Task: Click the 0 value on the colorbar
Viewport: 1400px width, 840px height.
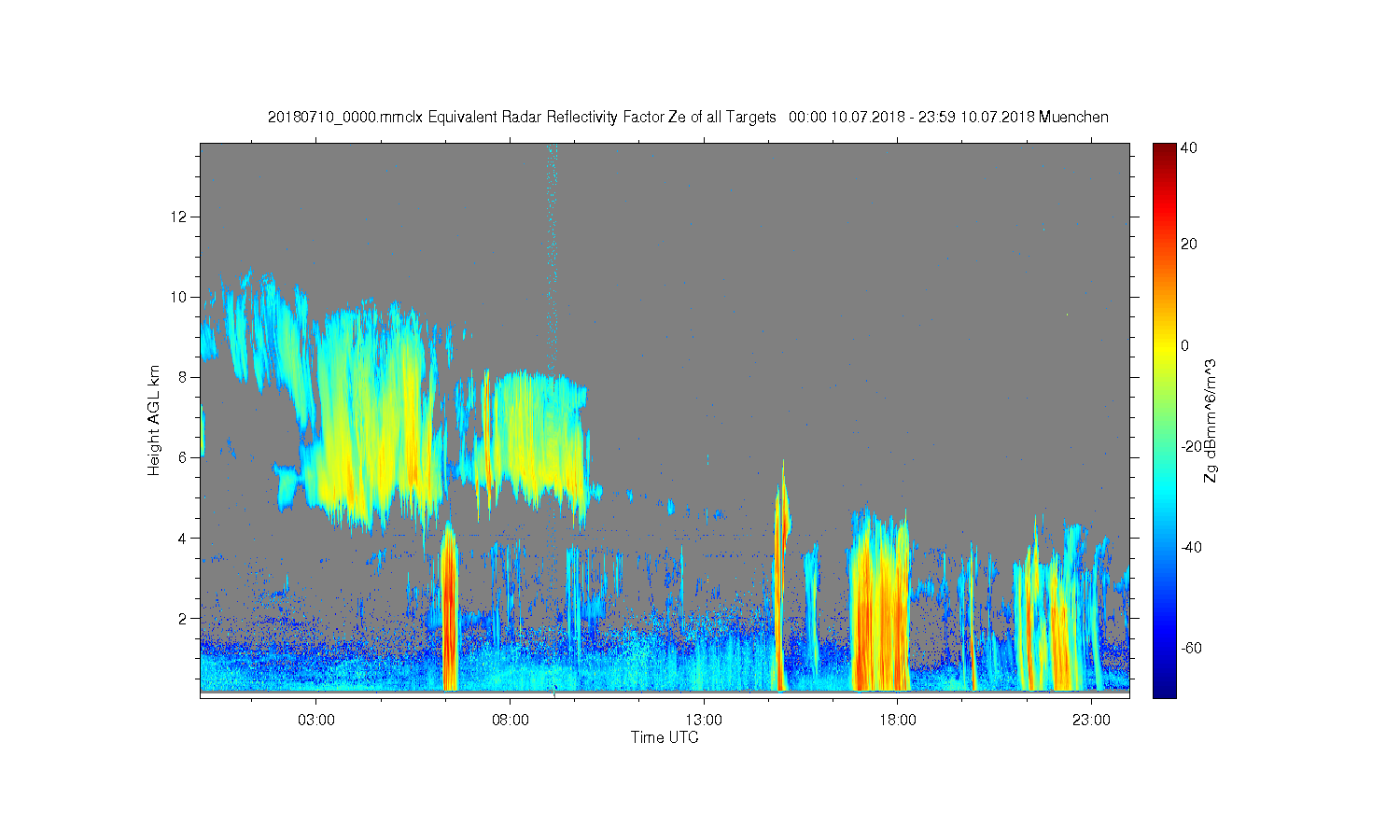Action: (1185, 345)
